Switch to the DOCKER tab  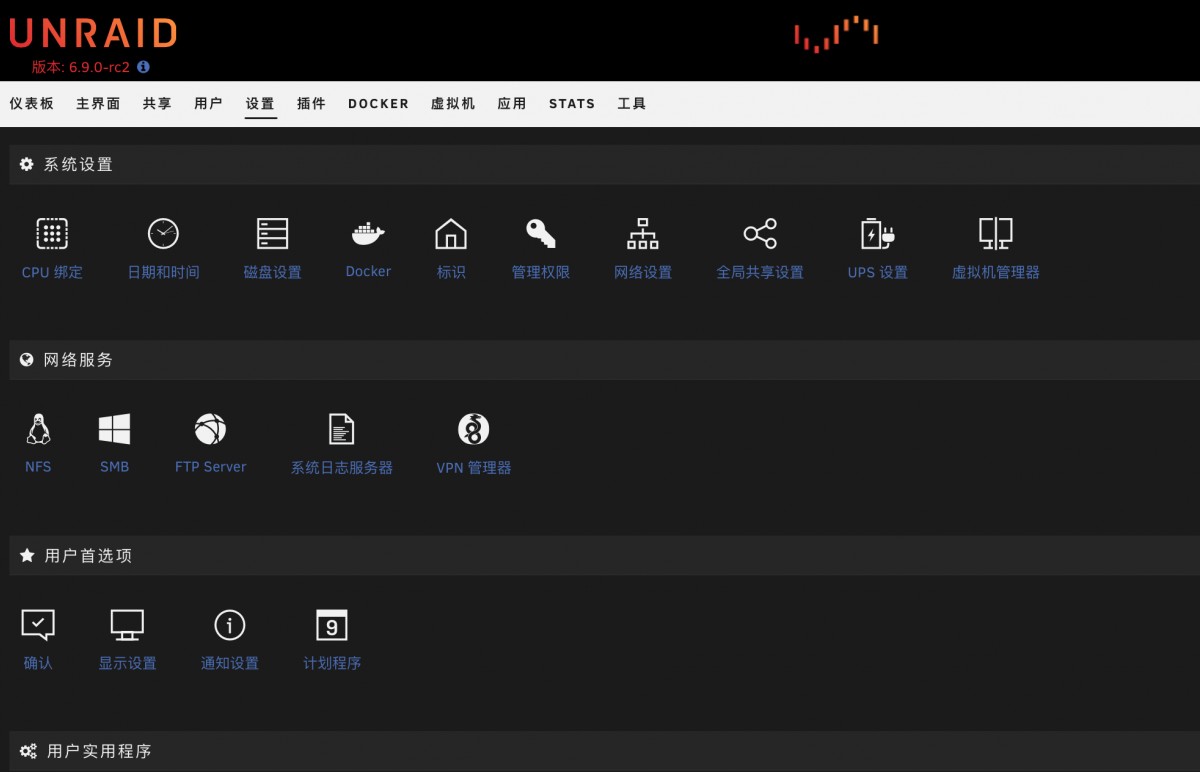click(379, 103)
